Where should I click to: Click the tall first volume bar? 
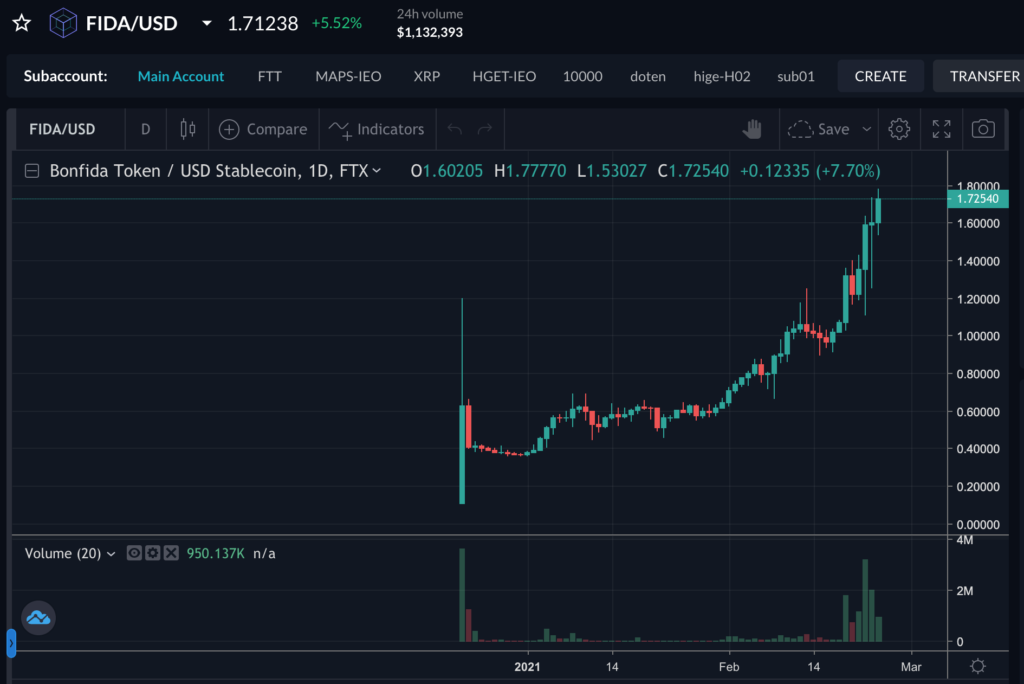[462, 595]
